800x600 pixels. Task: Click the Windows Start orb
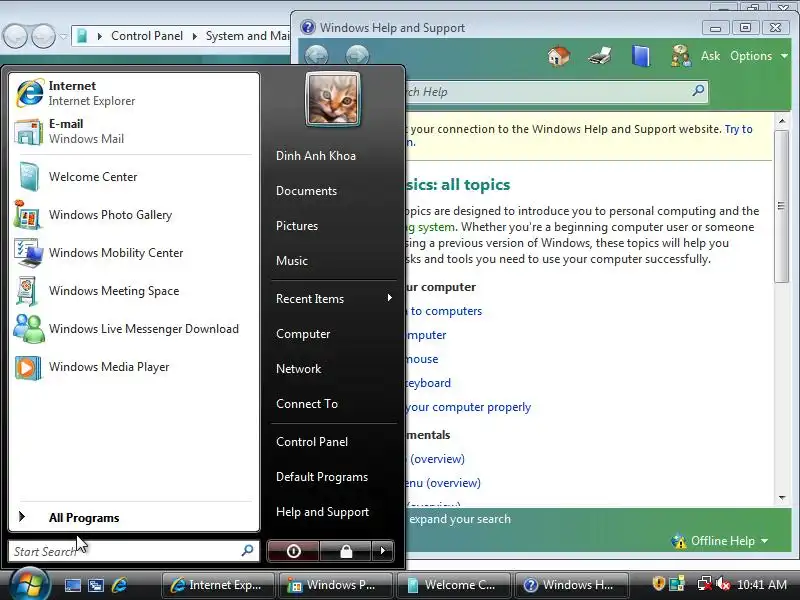pyautogui.click(x=29, y=585)
